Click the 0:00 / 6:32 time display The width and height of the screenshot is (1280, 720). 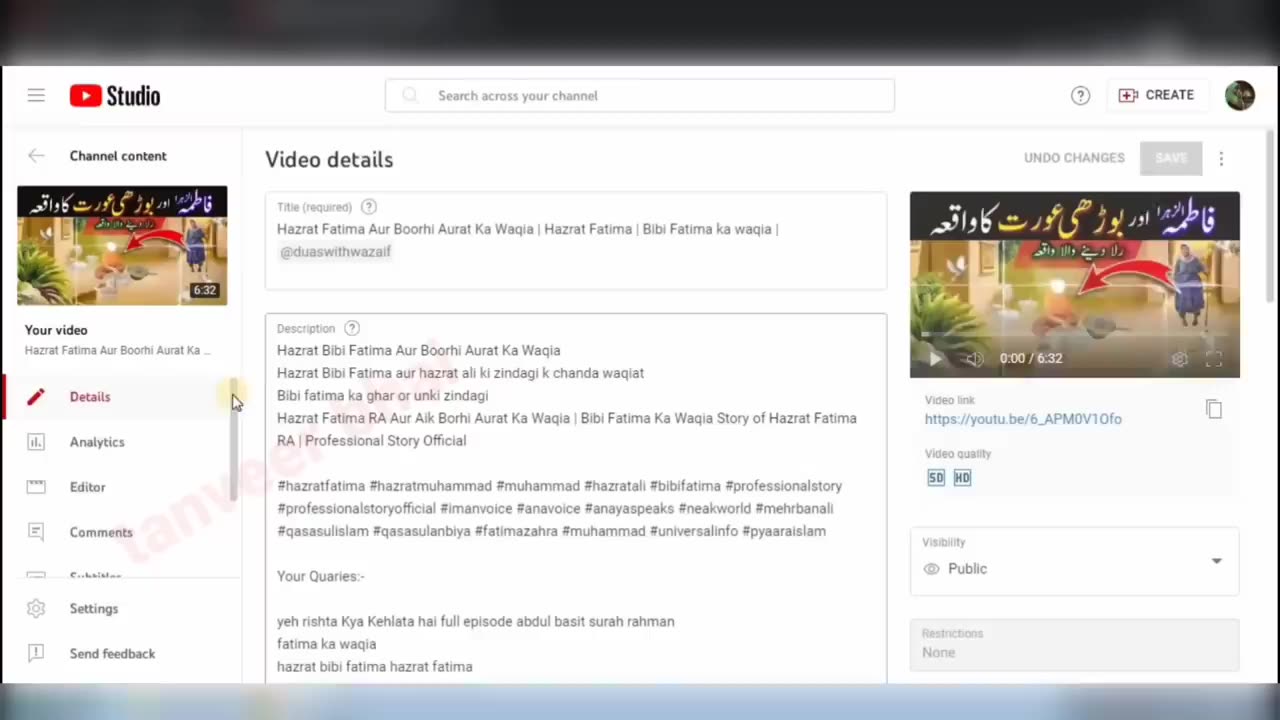[1031, 358]
